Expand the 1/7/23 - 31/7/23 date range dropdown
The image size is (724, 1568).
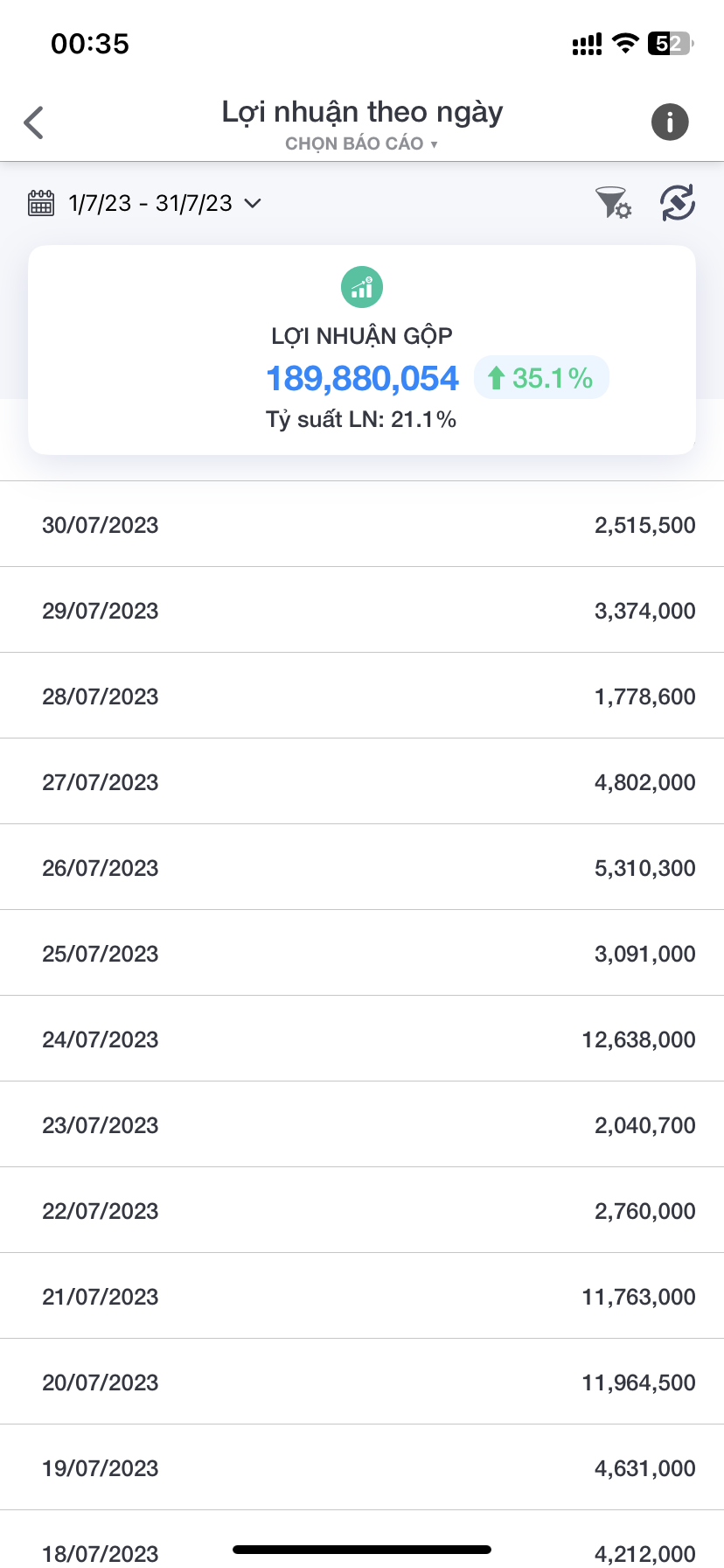[150, 203]
